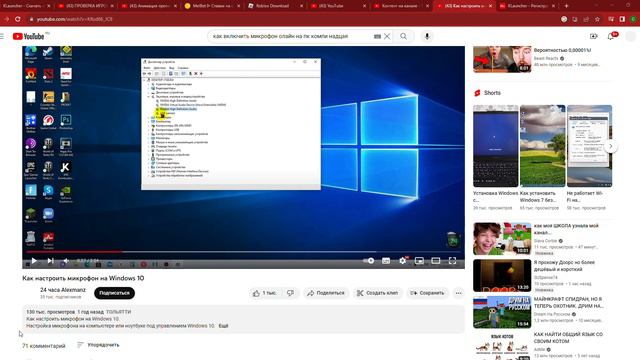
Task: Click the 71 комментарий count text
Action: click(44, 346)
